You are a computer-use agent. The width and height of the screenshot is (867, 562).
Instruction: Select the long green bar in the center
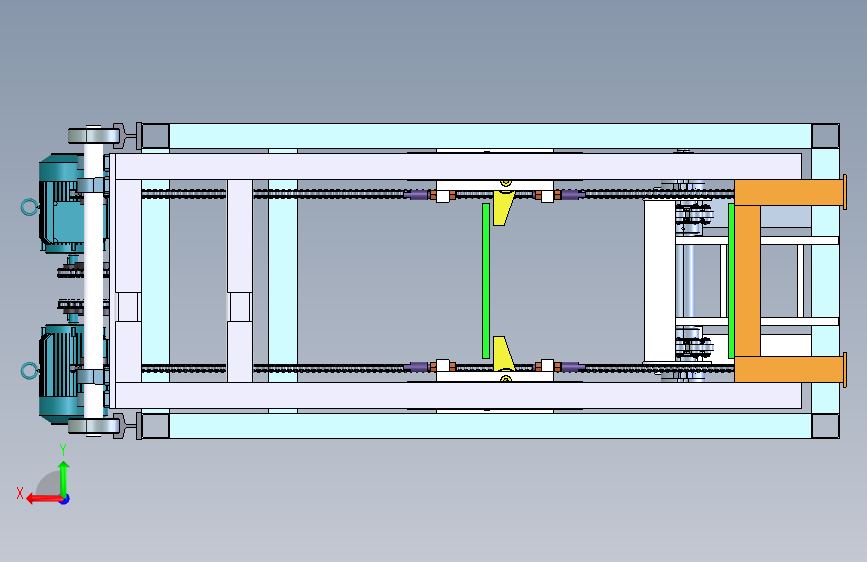coord(486,281)
